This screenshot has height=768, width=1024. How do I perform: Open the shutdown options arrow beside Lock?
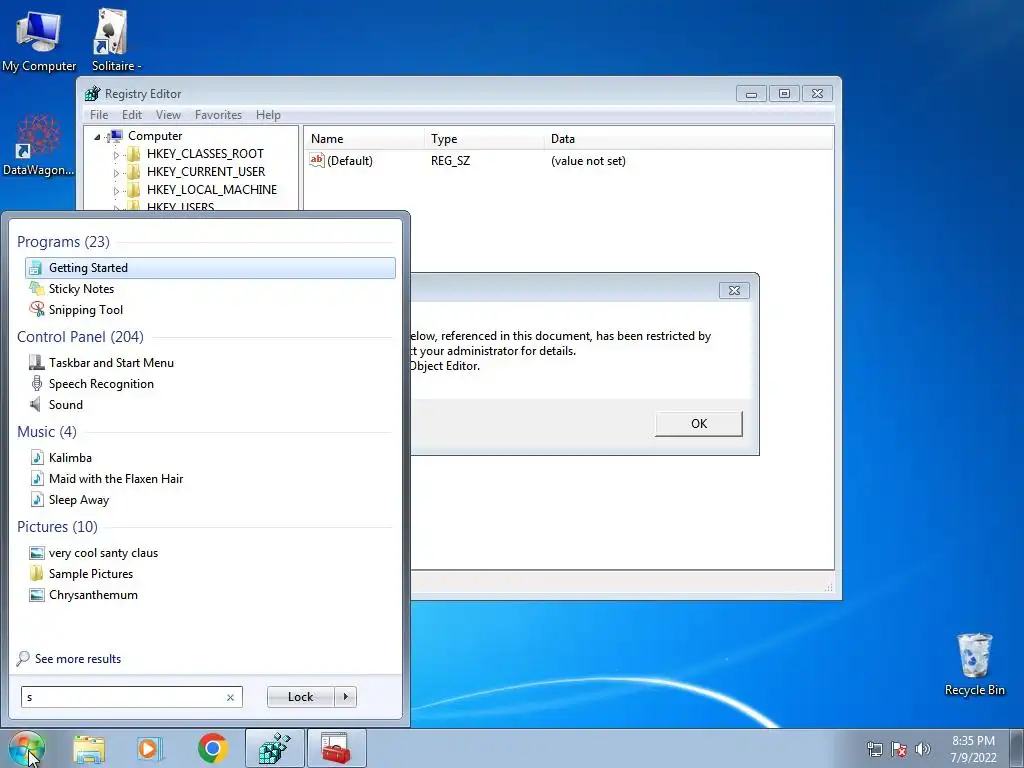pos(345,697)
